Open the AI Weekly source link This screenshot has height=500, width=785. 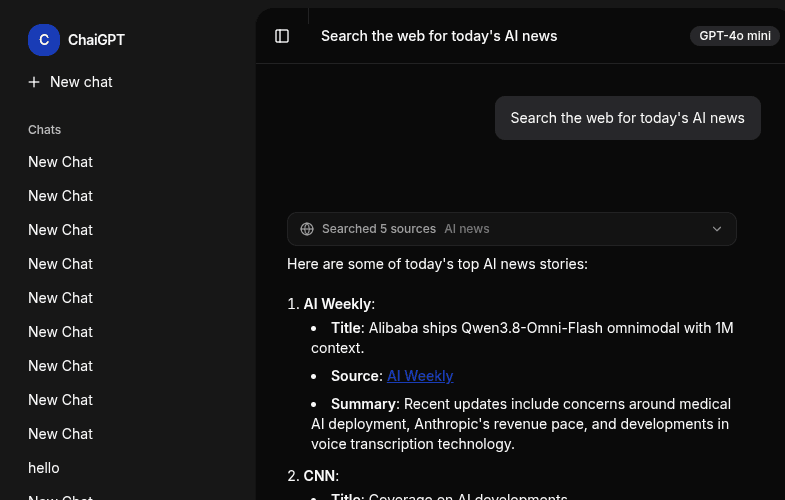point(420,376)
